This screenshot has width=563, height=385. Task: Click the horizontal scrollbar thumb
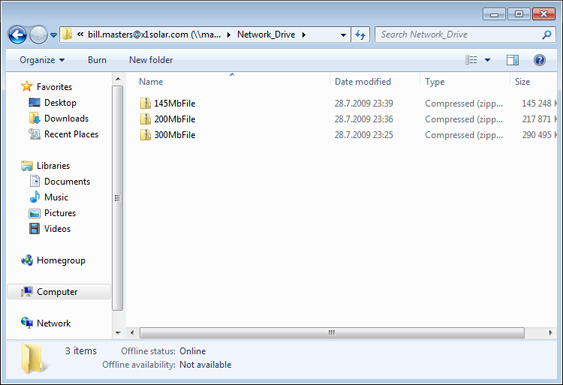tap(332, 333)
